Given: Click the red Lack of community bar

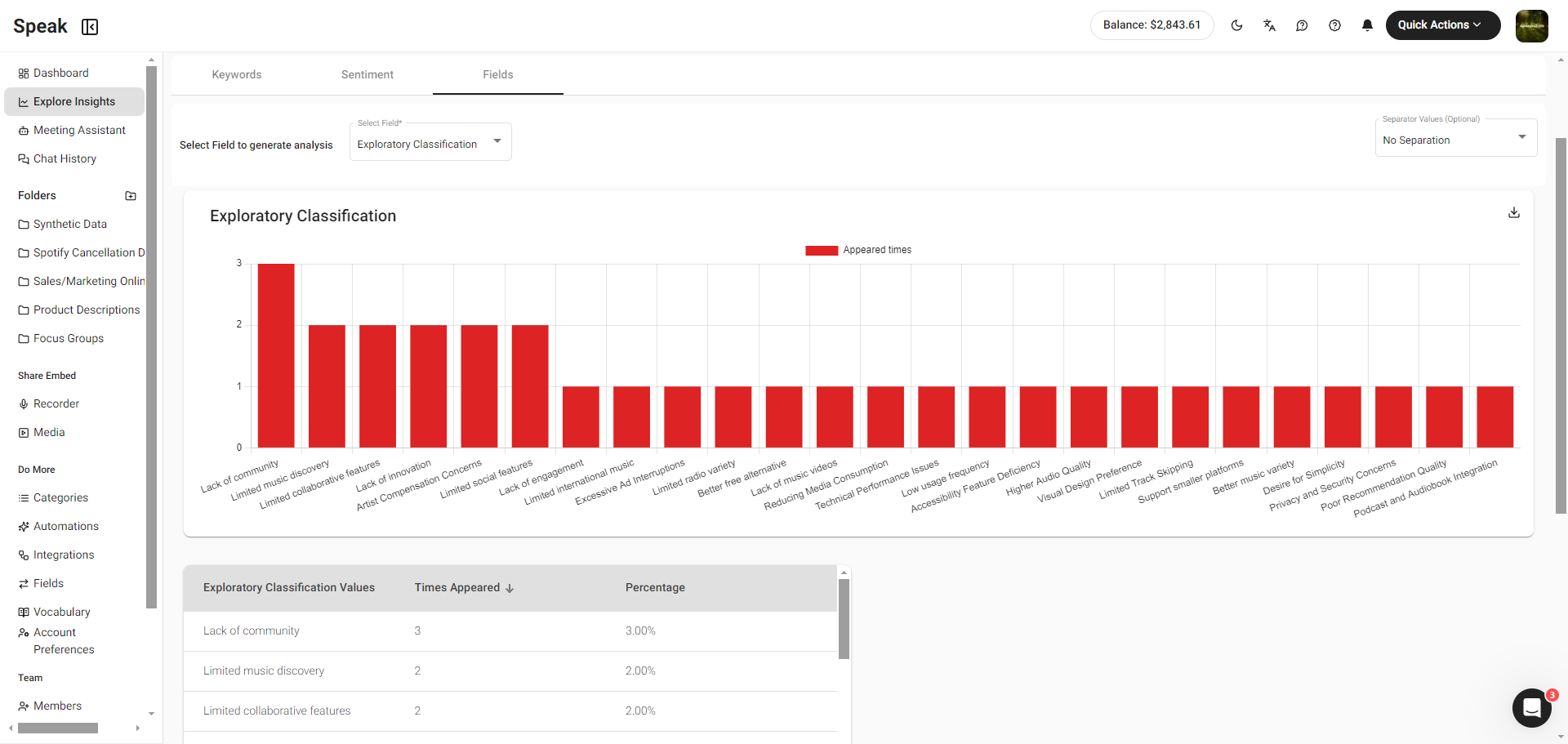Looking at the screenshot, I should coord(276,355).
